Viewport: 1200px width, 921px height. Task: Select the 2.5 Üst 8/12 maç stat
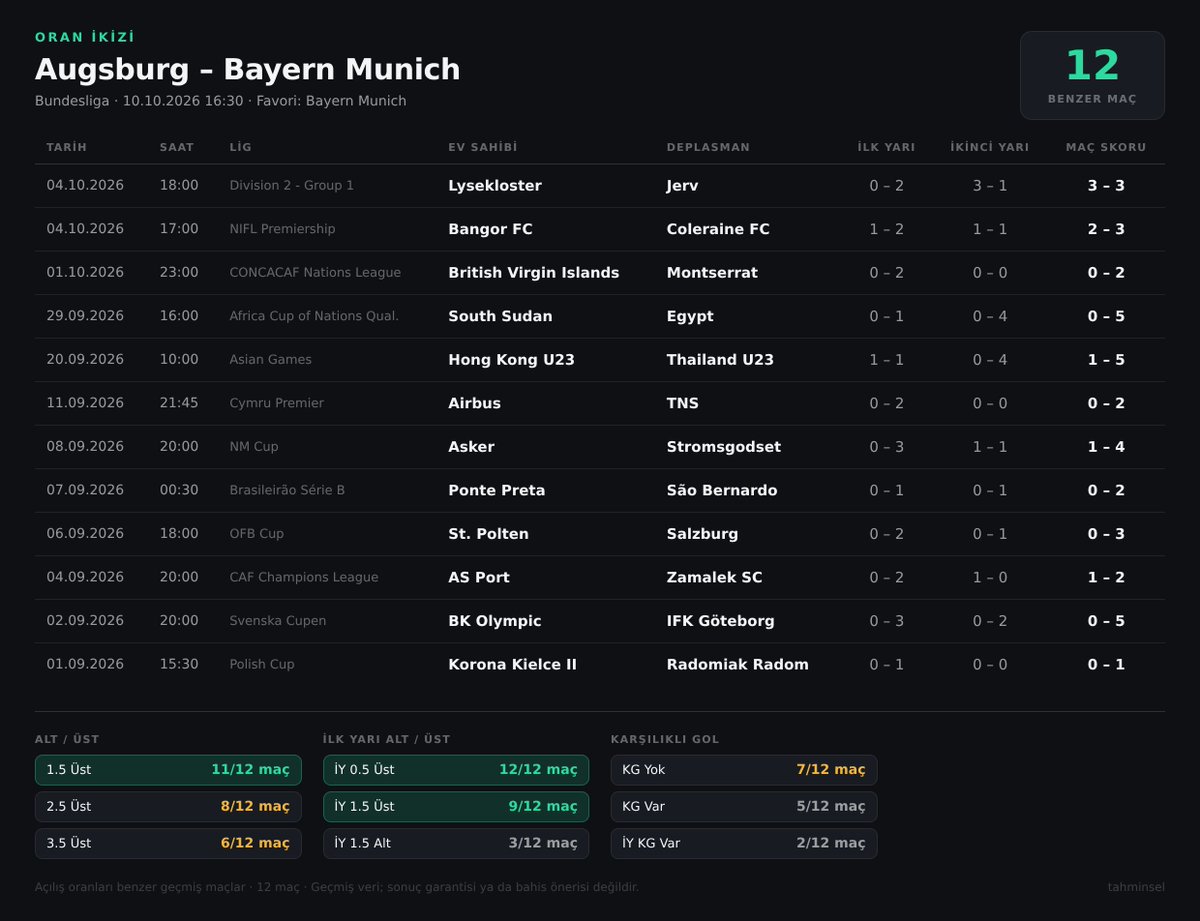(x=168, y=806)
